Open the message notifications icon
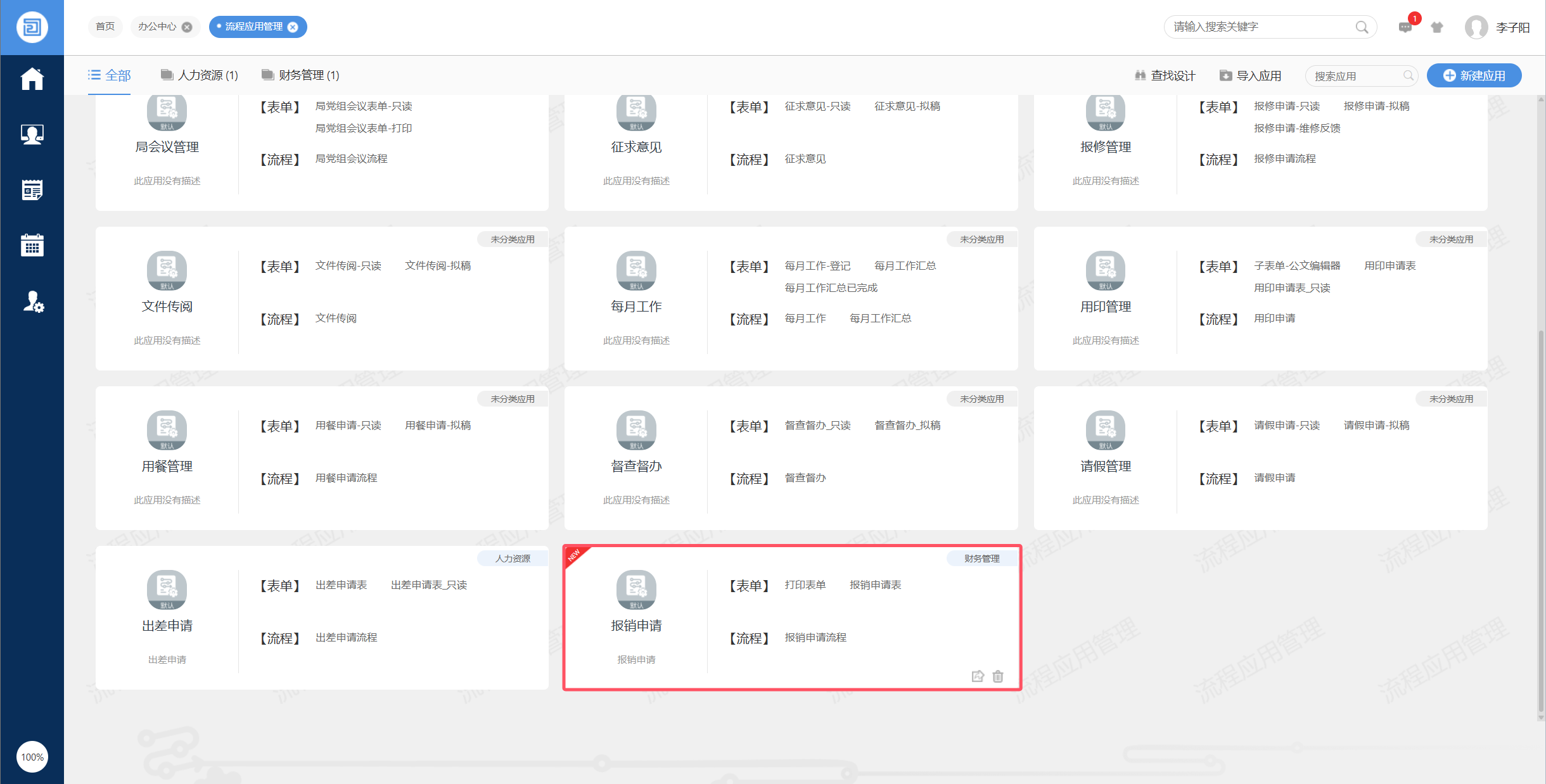This screenshot has height=784, width=1546. pyautogui.click(x=1405, y=27)
